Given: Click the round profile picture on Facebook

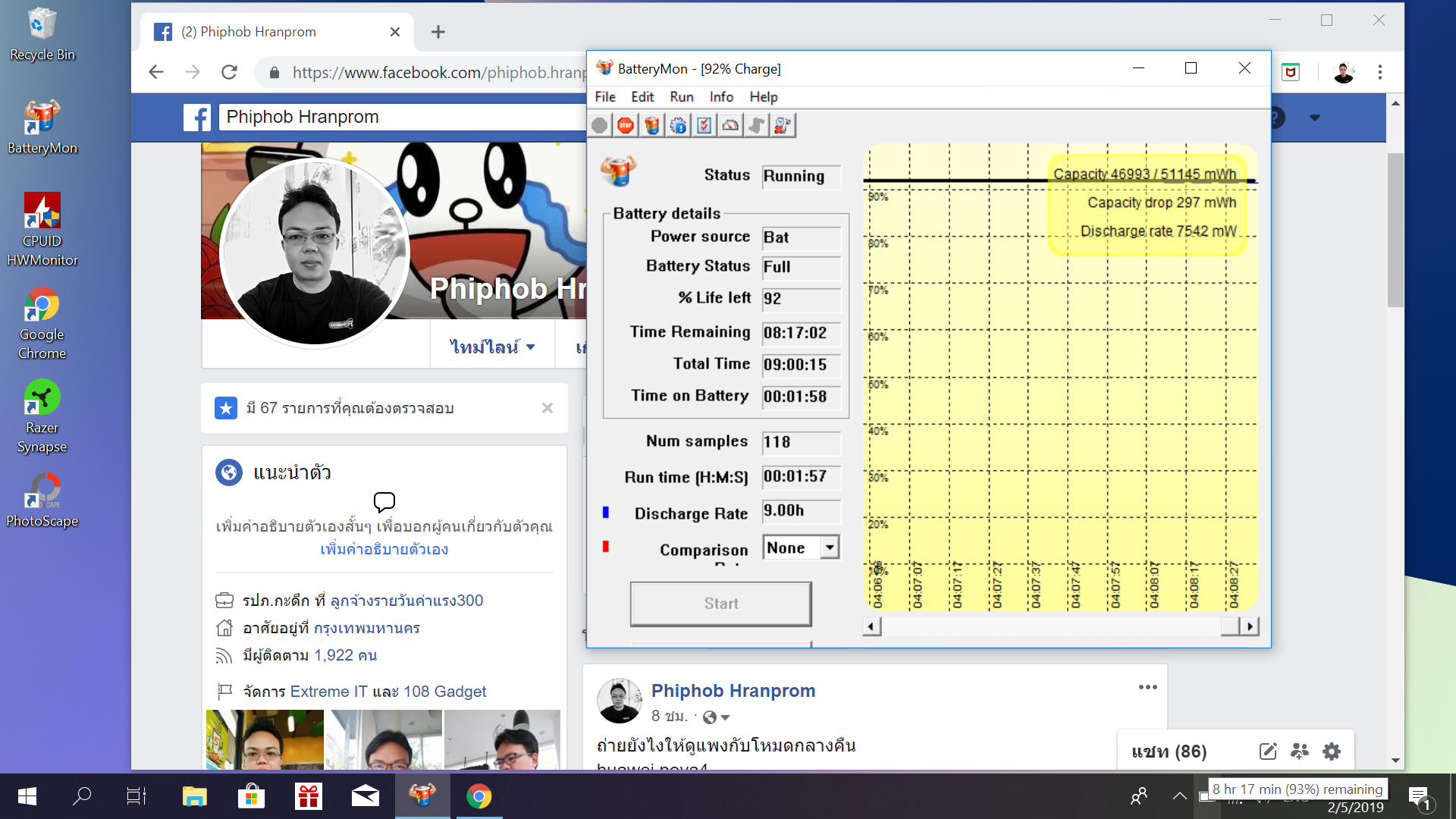Looking at the screenshot, I should coord(314,253).
